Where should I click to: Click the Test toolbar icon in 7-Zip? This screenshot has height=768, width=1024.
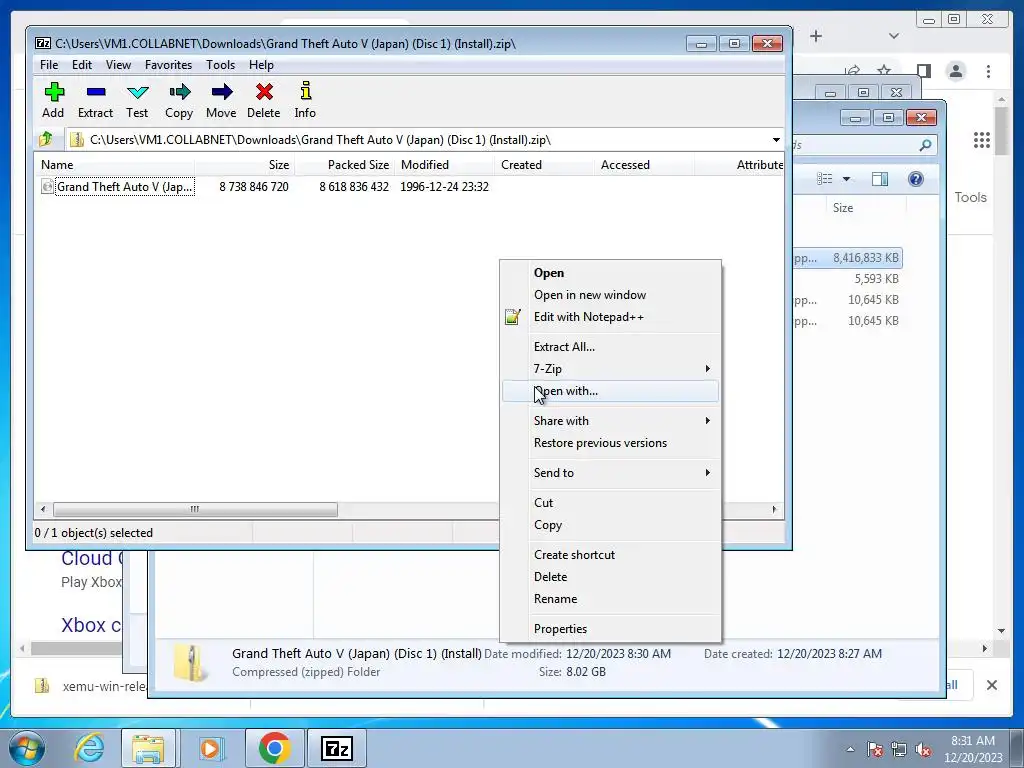137,100
